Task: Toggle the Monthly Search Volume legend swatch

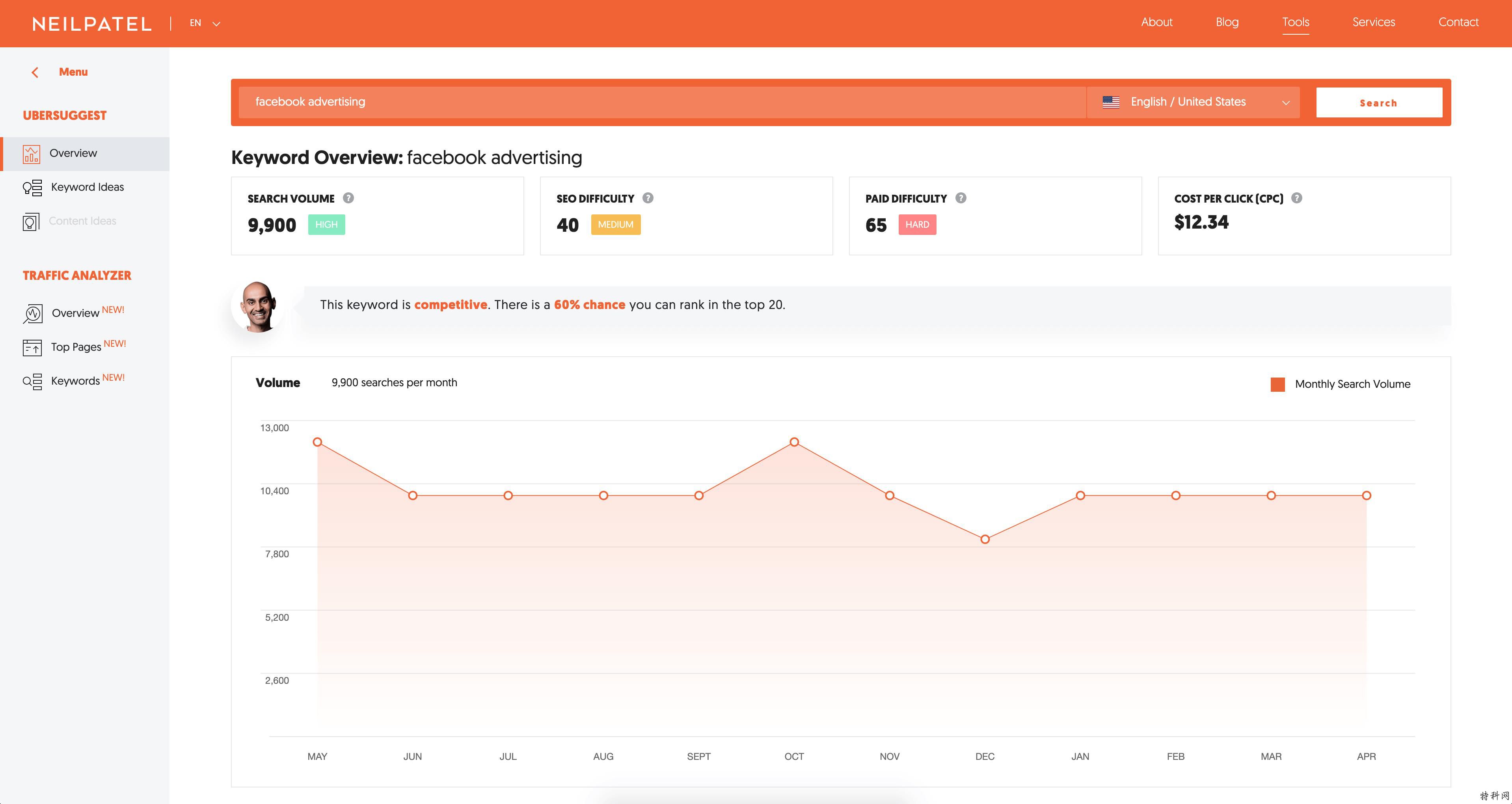Action: pos(1278,384)
